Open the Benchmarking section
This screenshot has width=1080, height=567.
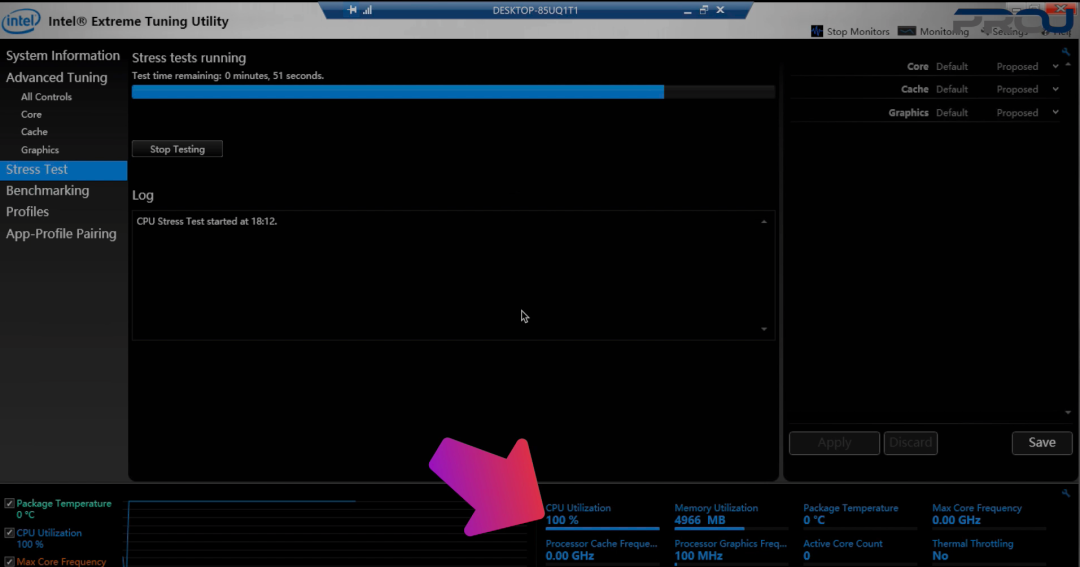point(48,191)
